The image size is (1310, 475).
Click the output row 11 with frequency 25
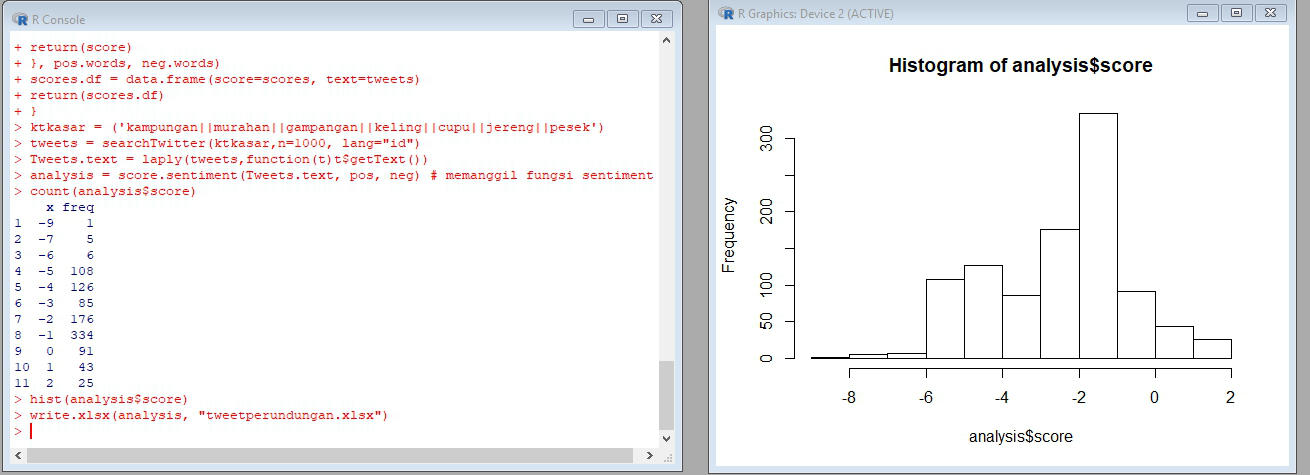pos(54,383)
